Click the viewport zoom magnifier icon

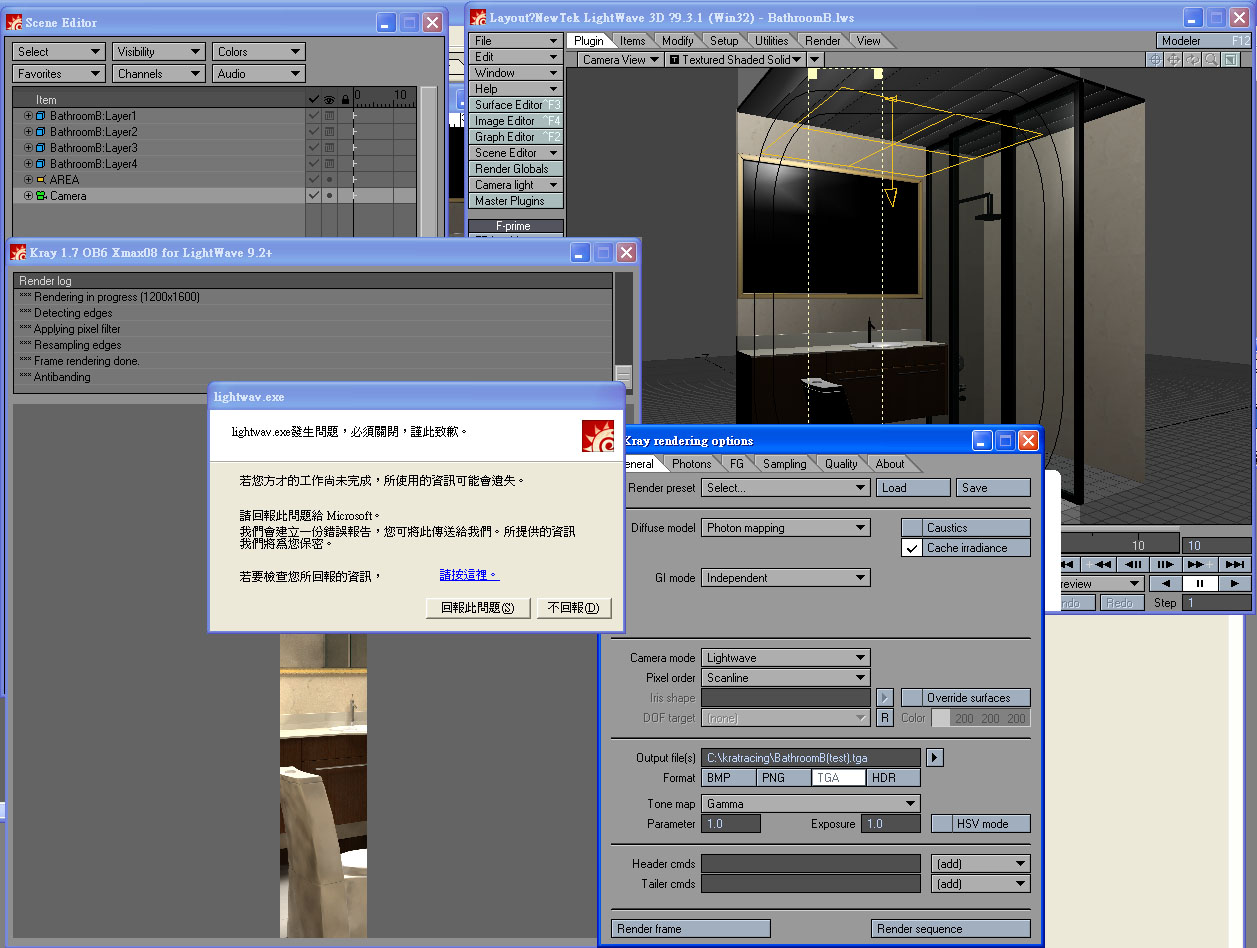point(1211,60)
